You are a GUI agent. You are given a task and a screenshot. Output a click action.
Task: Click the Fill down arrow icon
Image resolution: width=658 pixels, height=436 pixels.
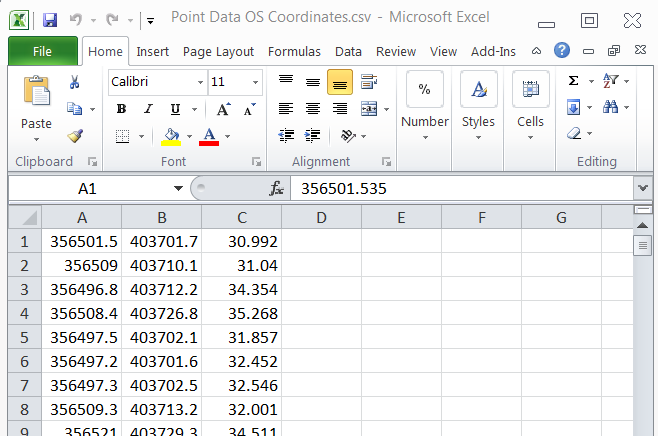click(x=574, y=107)
